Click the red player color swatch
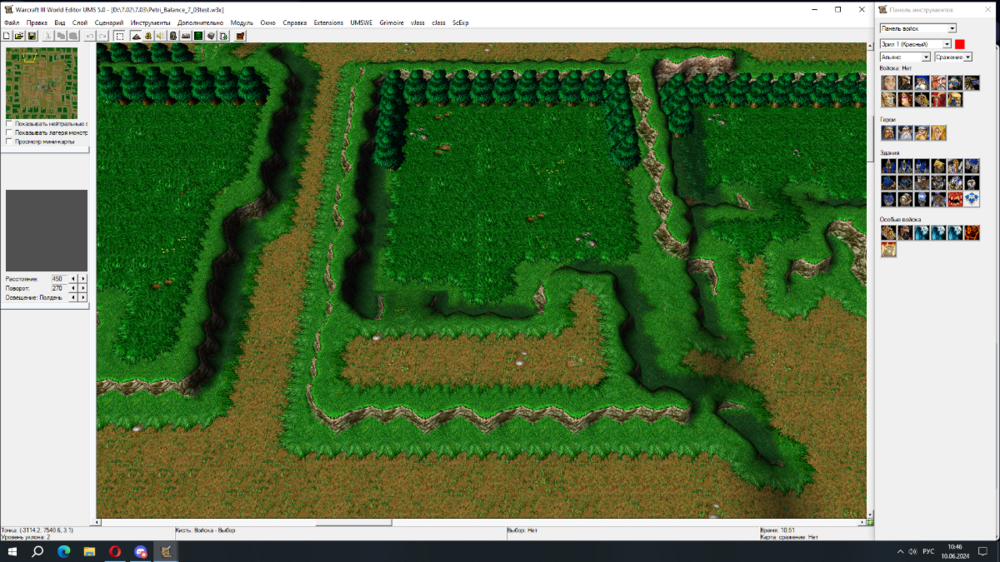The width and height of the screenshot is (1000, 562). tap(960, 44)
